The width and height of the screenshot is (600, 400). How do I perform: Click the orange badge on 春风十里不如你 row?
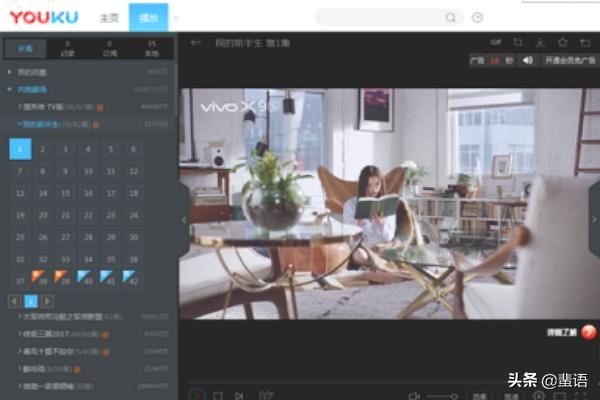pos(106,352)
